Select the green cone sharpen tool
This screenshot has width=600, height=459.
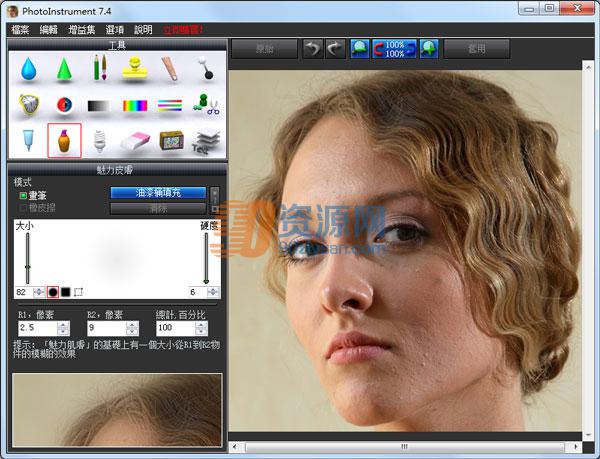tap(64, 69)
